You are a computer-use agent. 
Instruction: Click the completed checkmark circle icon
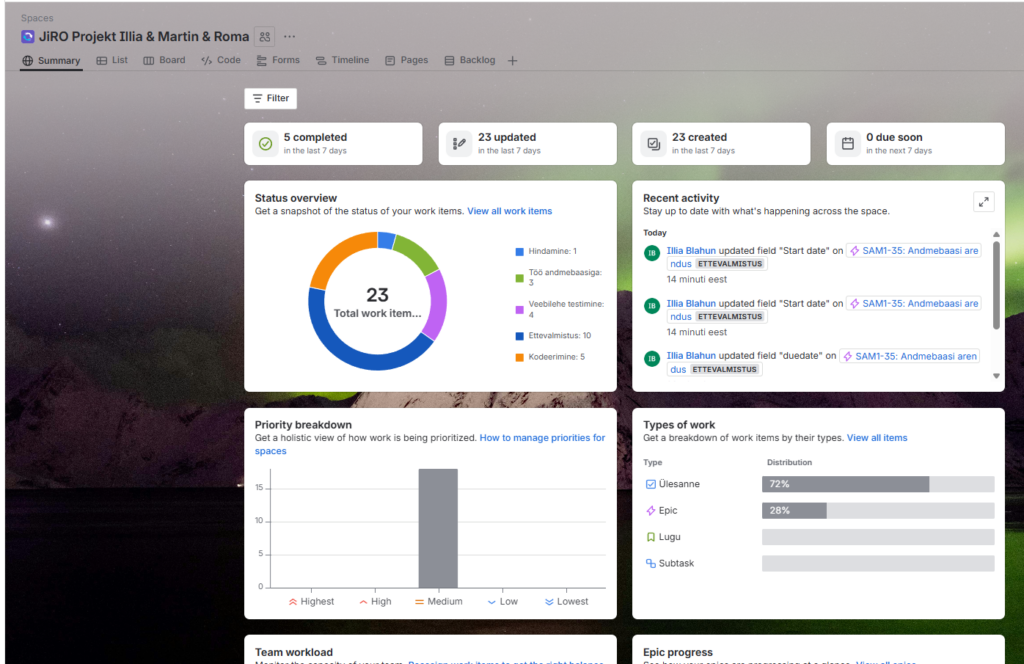point(265,144)
